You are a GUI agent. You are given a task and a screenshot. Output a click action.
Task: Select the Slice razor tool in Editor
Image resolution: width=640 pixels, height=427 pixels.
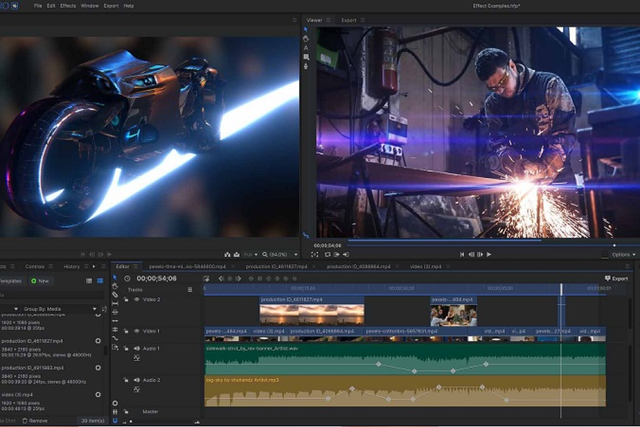(x=115, y=295)
